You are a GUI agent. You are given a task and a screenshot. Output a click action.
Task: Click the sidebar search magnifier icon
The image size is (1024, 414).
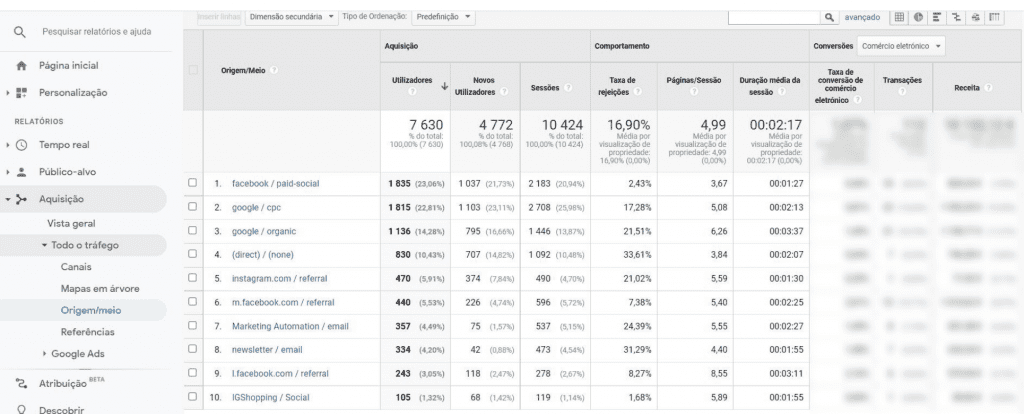[x=20, y=32]
